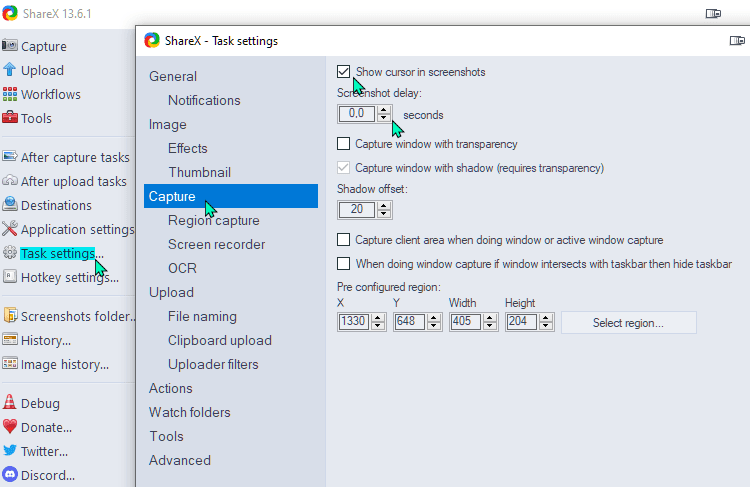Open General in Task settings tree
The width and height of the screenshot is (750, 487).
[x=173, y=76]
